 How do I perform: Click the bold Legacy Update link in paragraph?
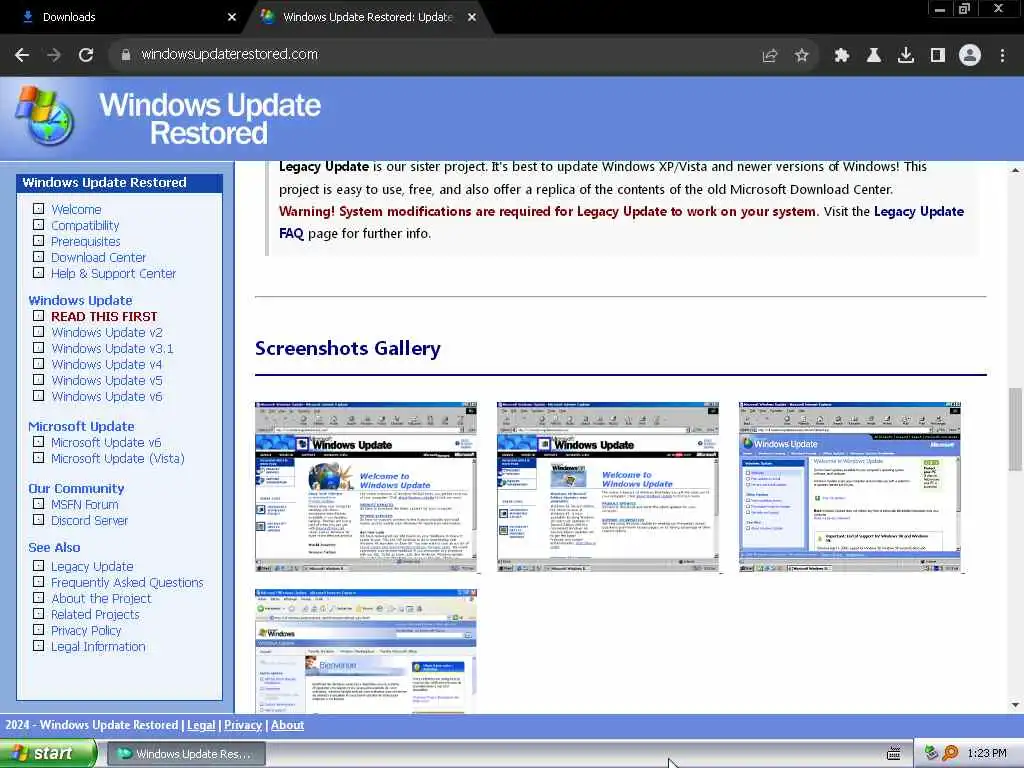click(324, 167)
